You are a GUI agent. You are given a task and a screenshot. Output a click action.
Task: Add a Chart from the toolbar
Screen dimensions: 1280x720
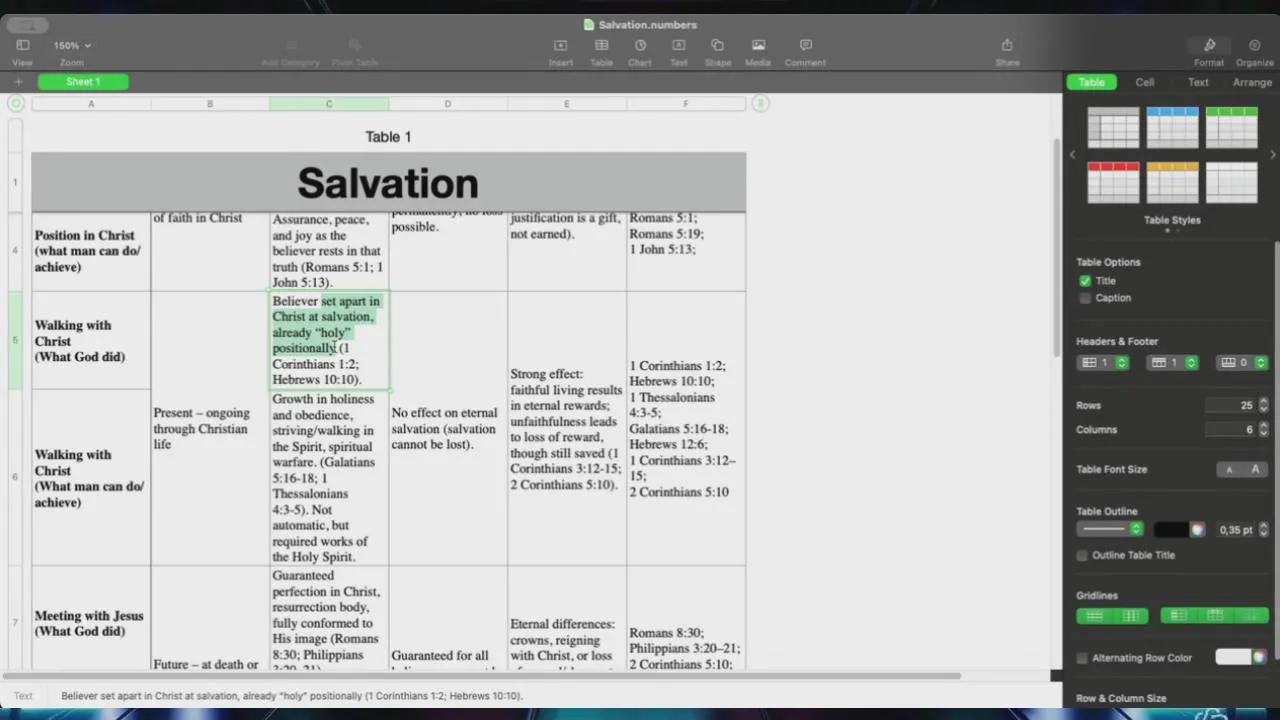[640, 45]
